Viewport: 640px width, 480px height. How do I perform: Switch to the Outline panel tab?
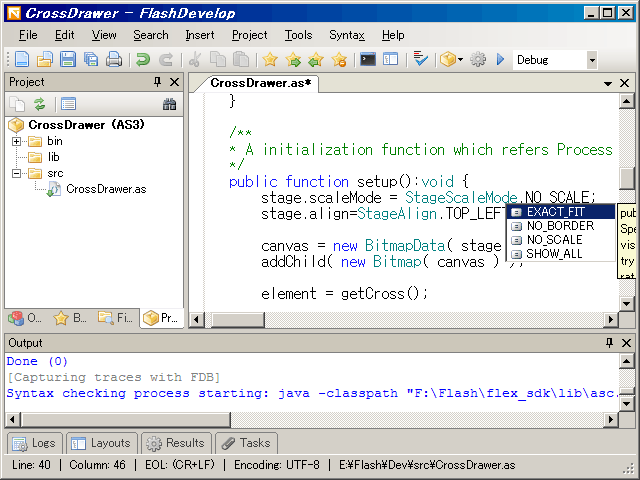point(25,318)
